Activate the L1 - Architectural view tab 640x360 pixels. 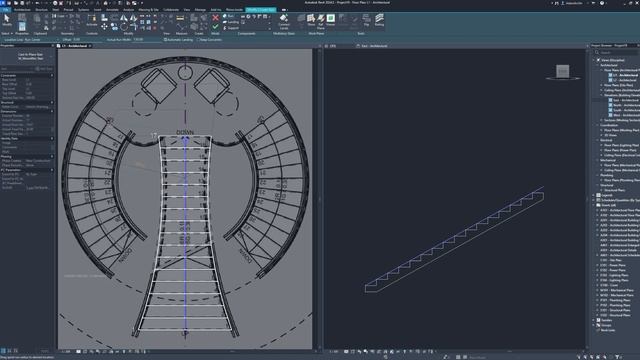click(x=74, y=46)
